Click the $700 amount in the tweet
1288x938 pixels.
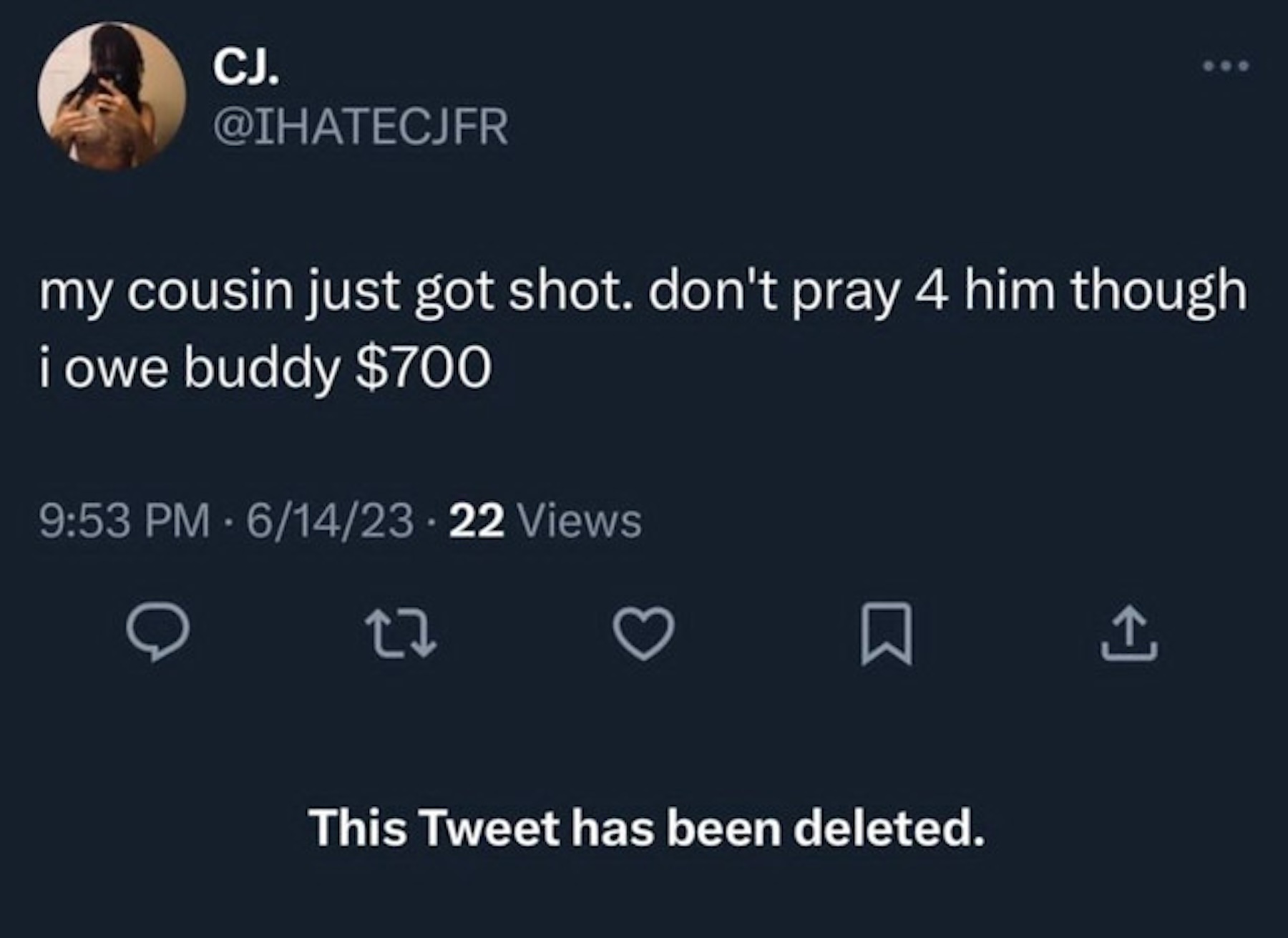pyautogui.click(x=424, y=368)
